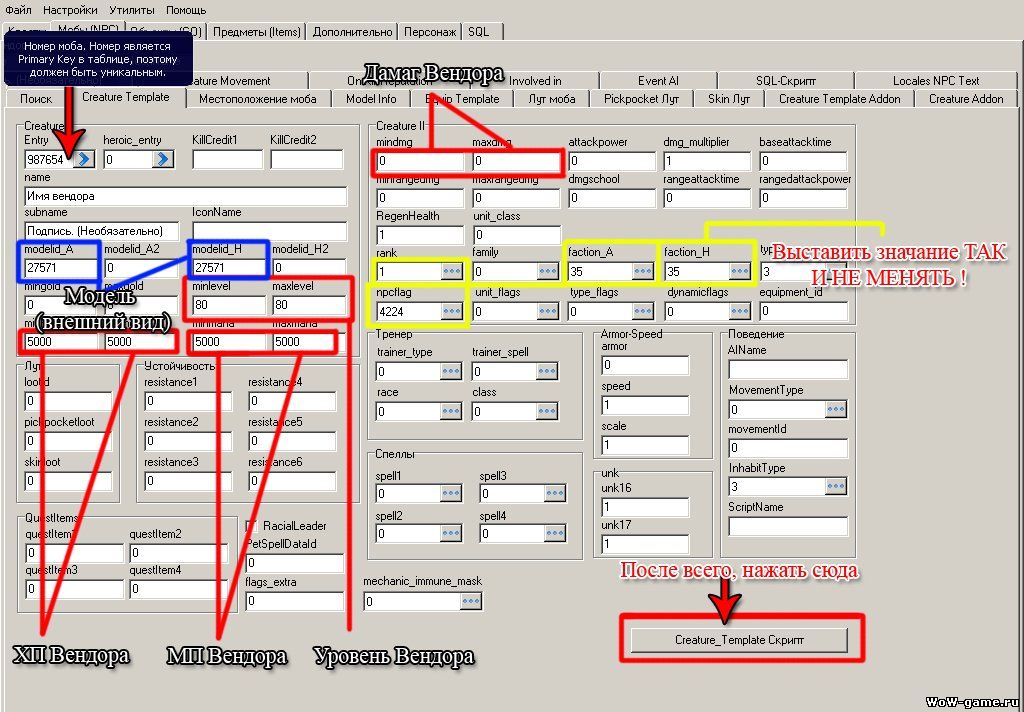Click the attackpower input field
The height and width of the screenshot is (712, 1024).
[x=611, y=161]
